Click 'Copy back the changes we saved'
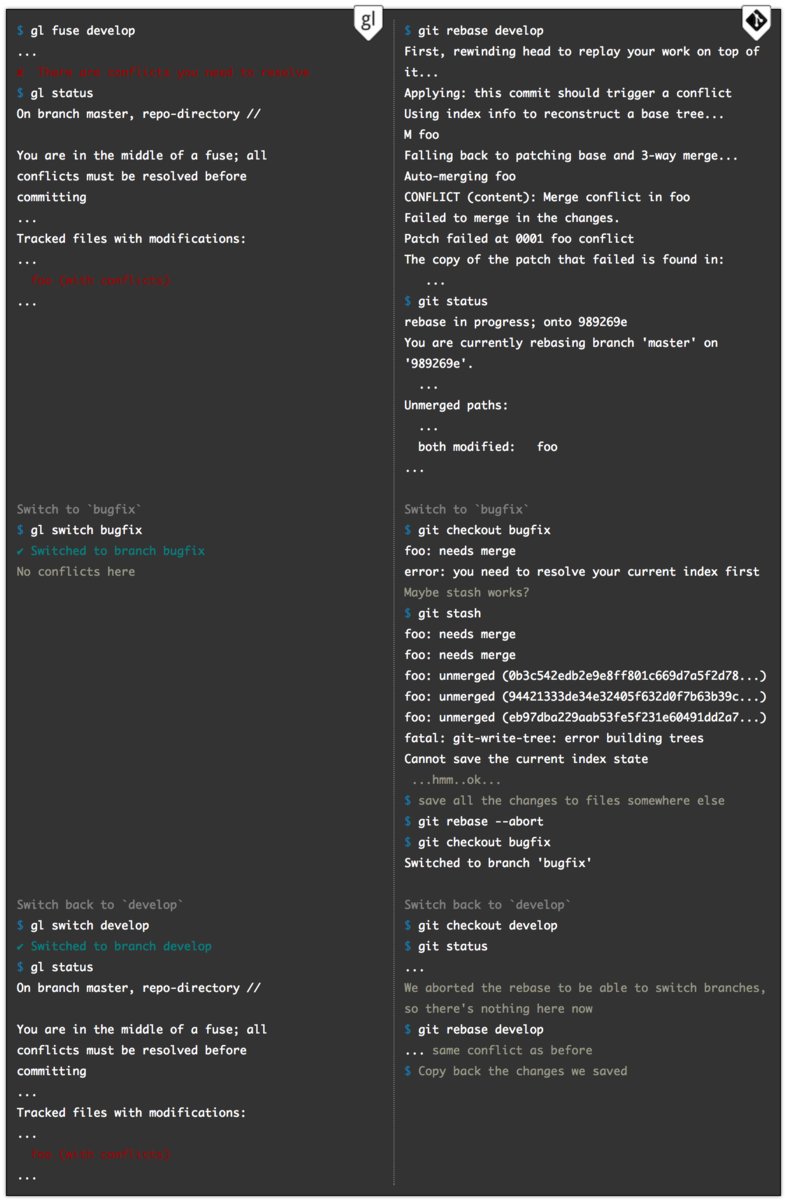Viewport: 785px width, 1200px height. tap(522, 1071)
